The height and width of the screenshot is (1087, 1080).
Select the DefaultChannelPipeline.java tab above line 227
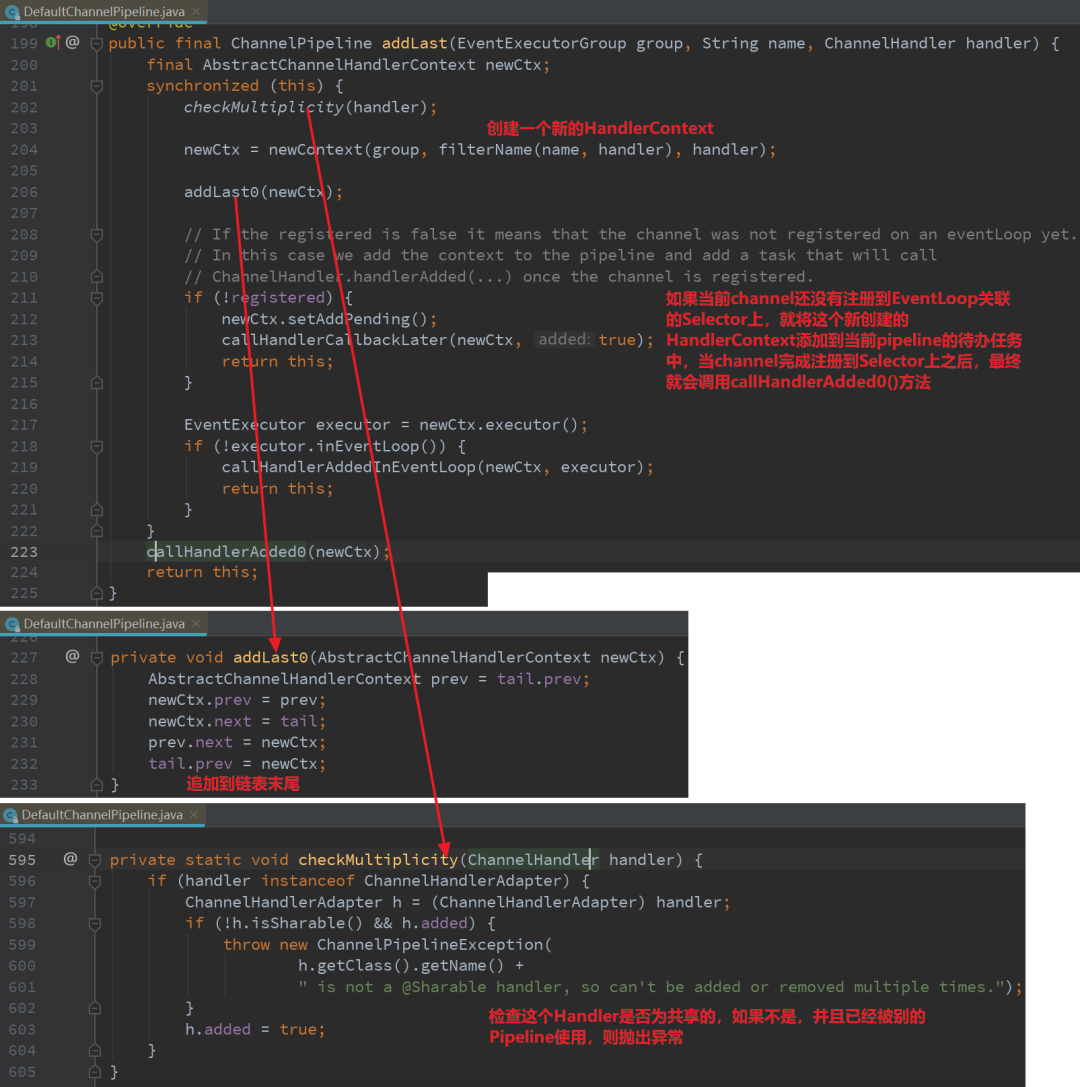103,623
